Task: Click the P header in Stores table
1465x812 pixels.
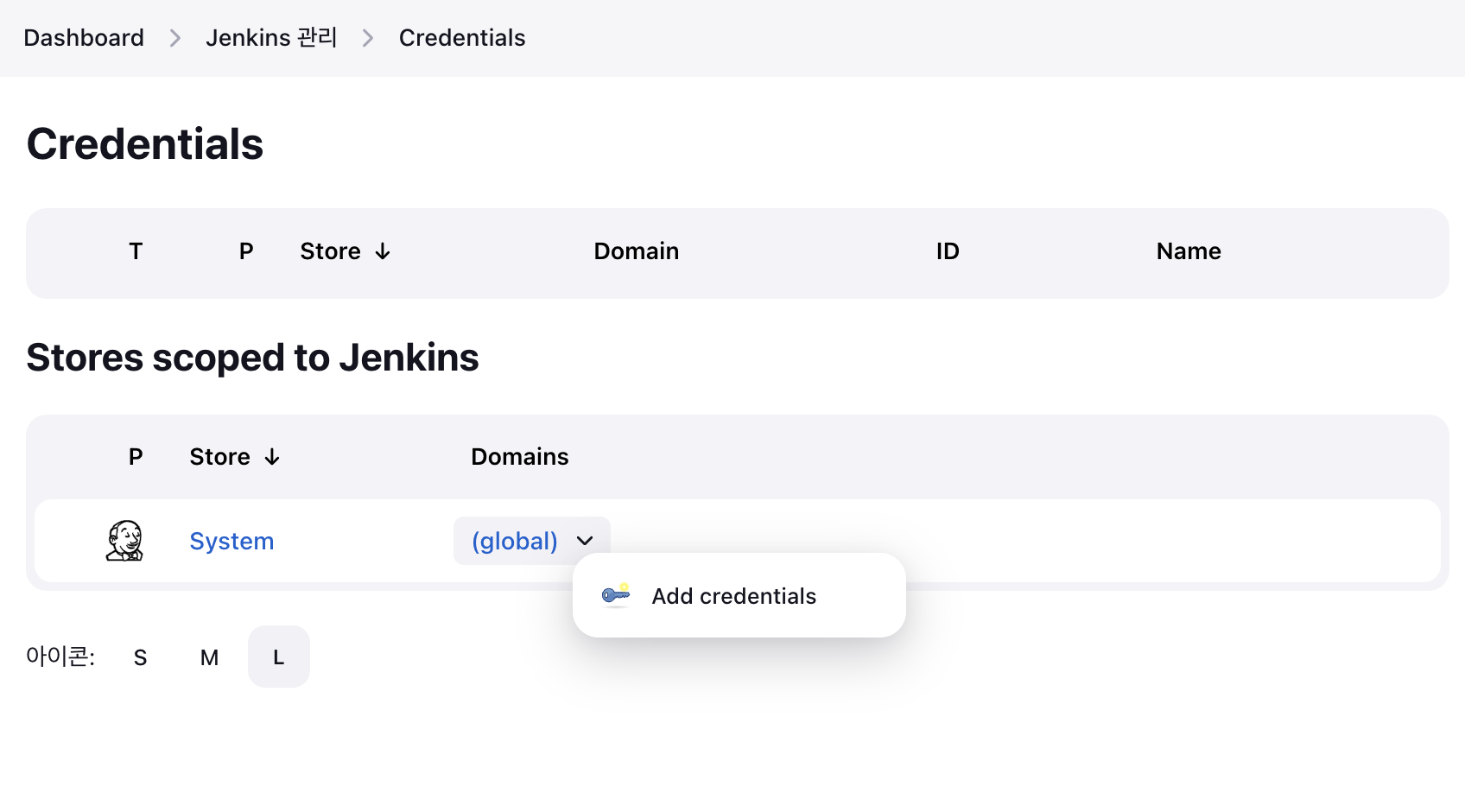Action: 136,457
